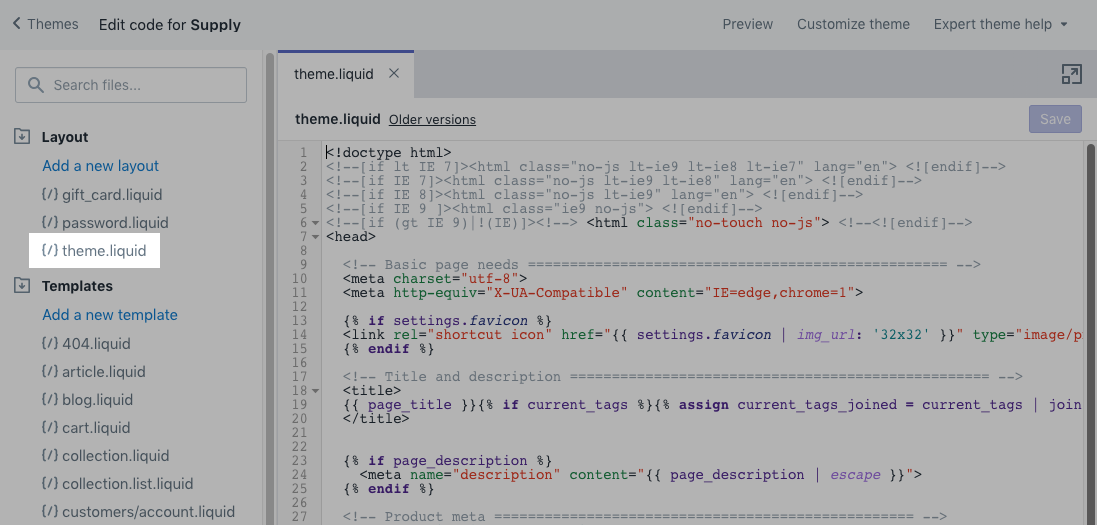The image size is (1097, 525).
Task: Collapse the title block at line 18
Action: tap(316, 391)
